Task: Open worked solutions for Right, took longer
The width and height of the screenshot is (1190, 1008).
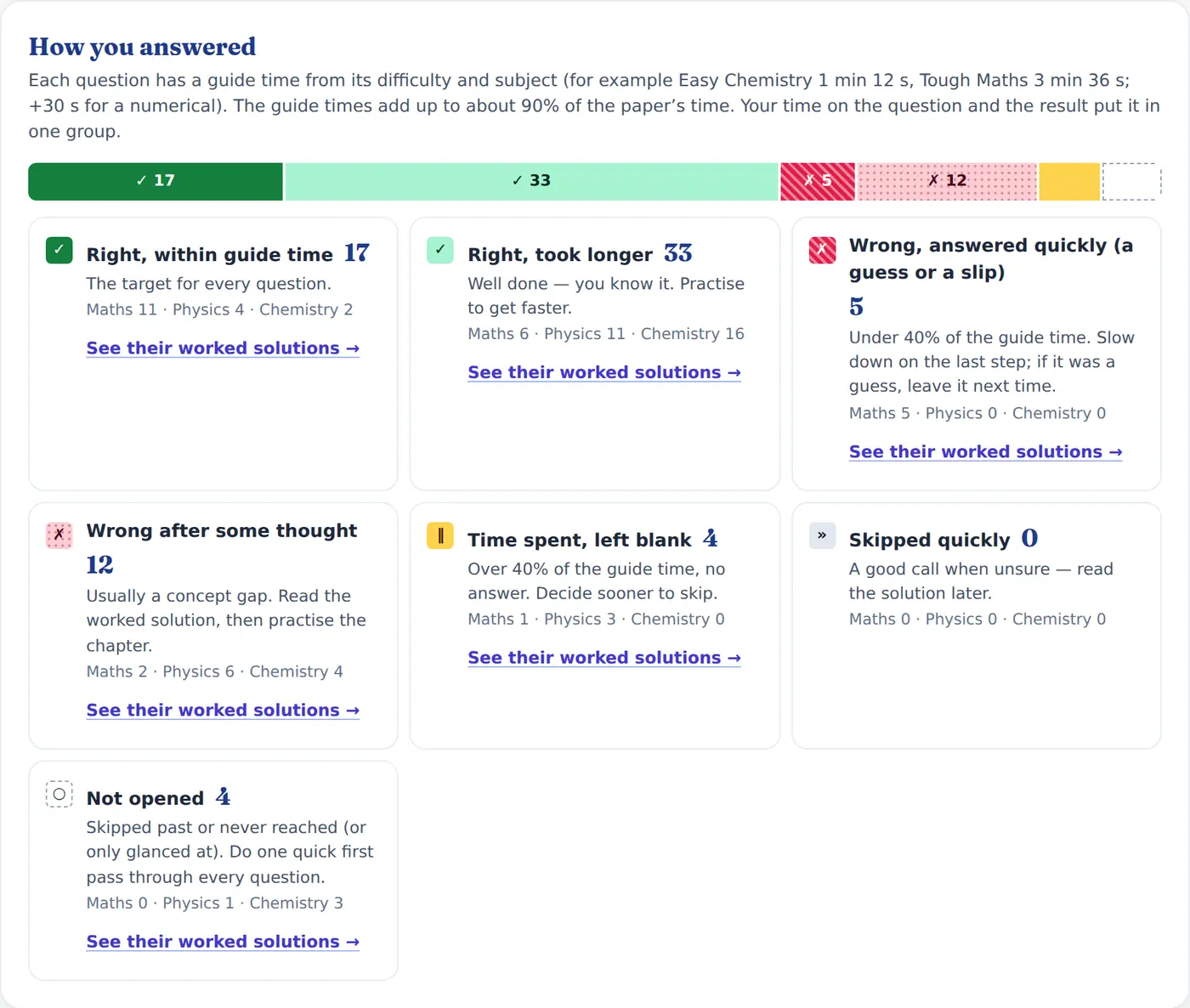Action: click(604, 373)
